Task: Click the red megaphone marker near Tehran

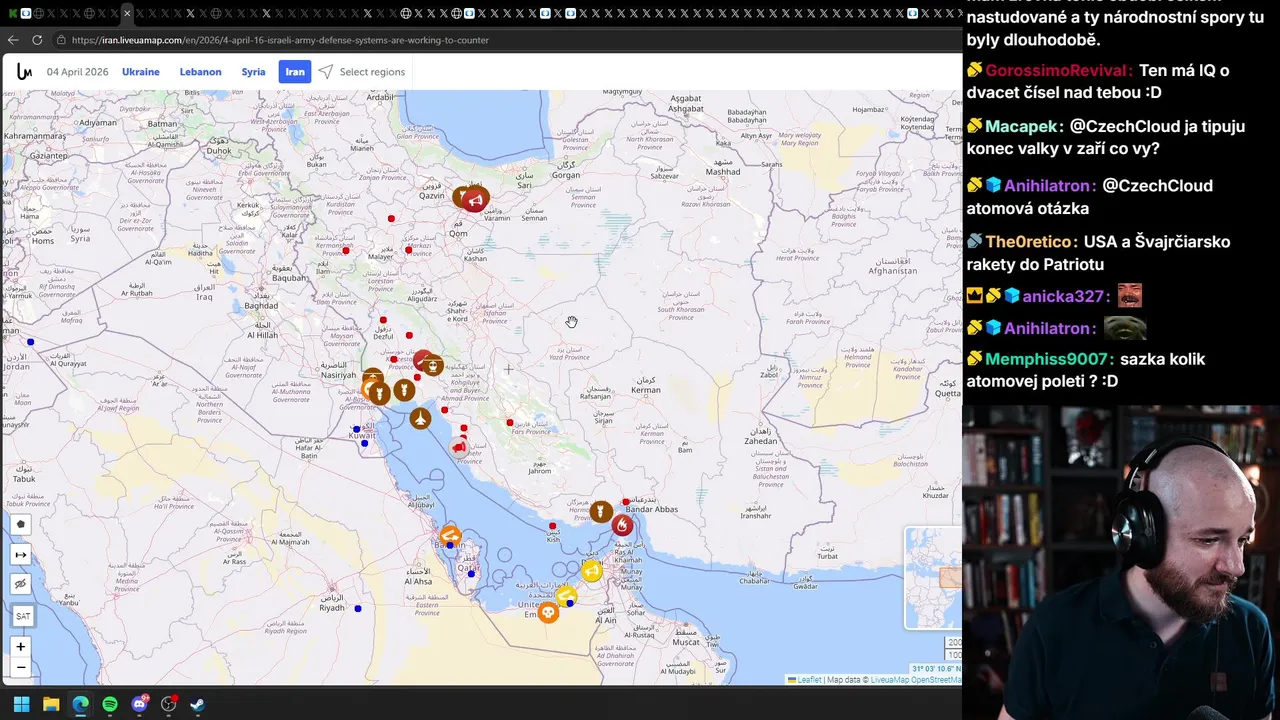Action: click(x=476, y=200)
